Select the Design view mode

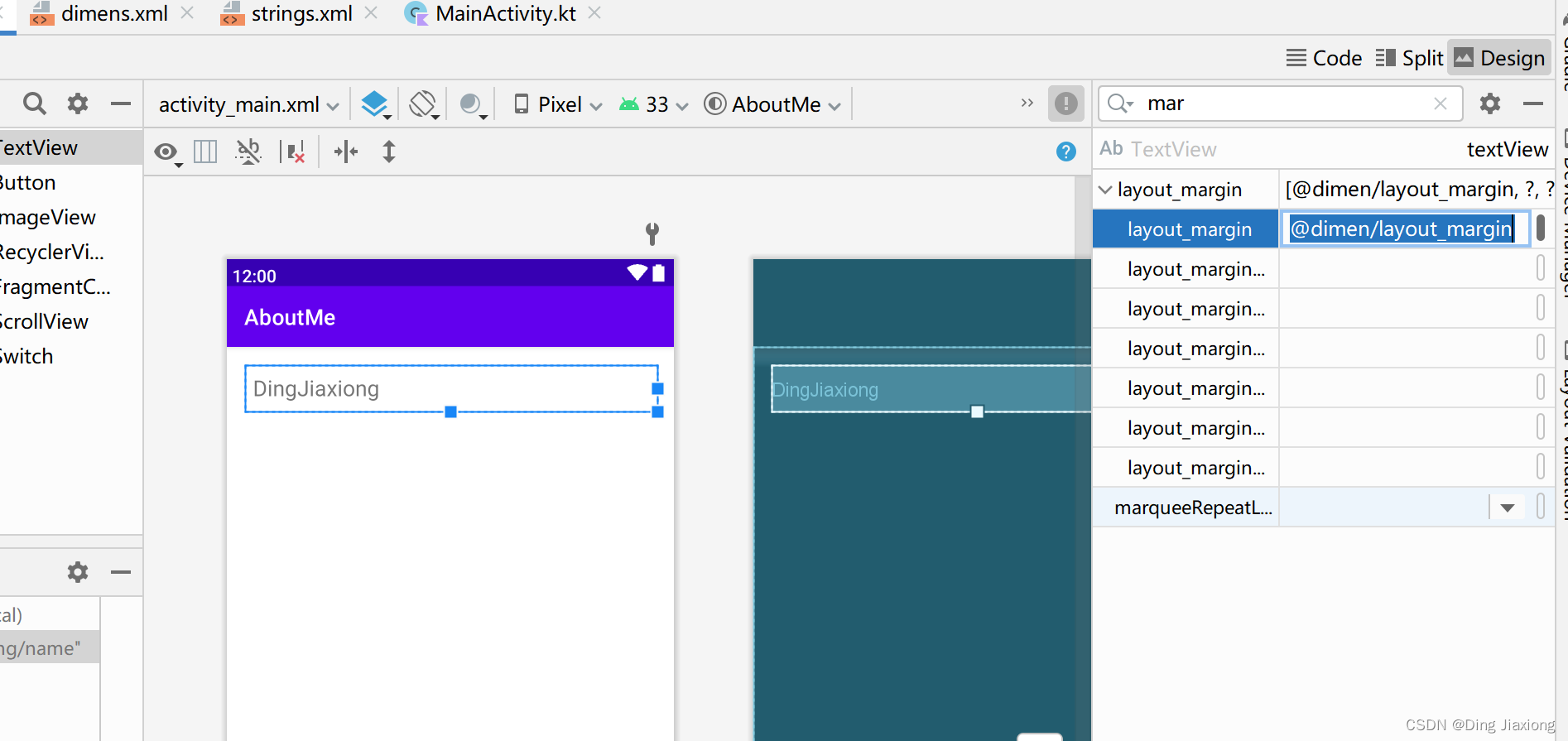(1499, 58)
